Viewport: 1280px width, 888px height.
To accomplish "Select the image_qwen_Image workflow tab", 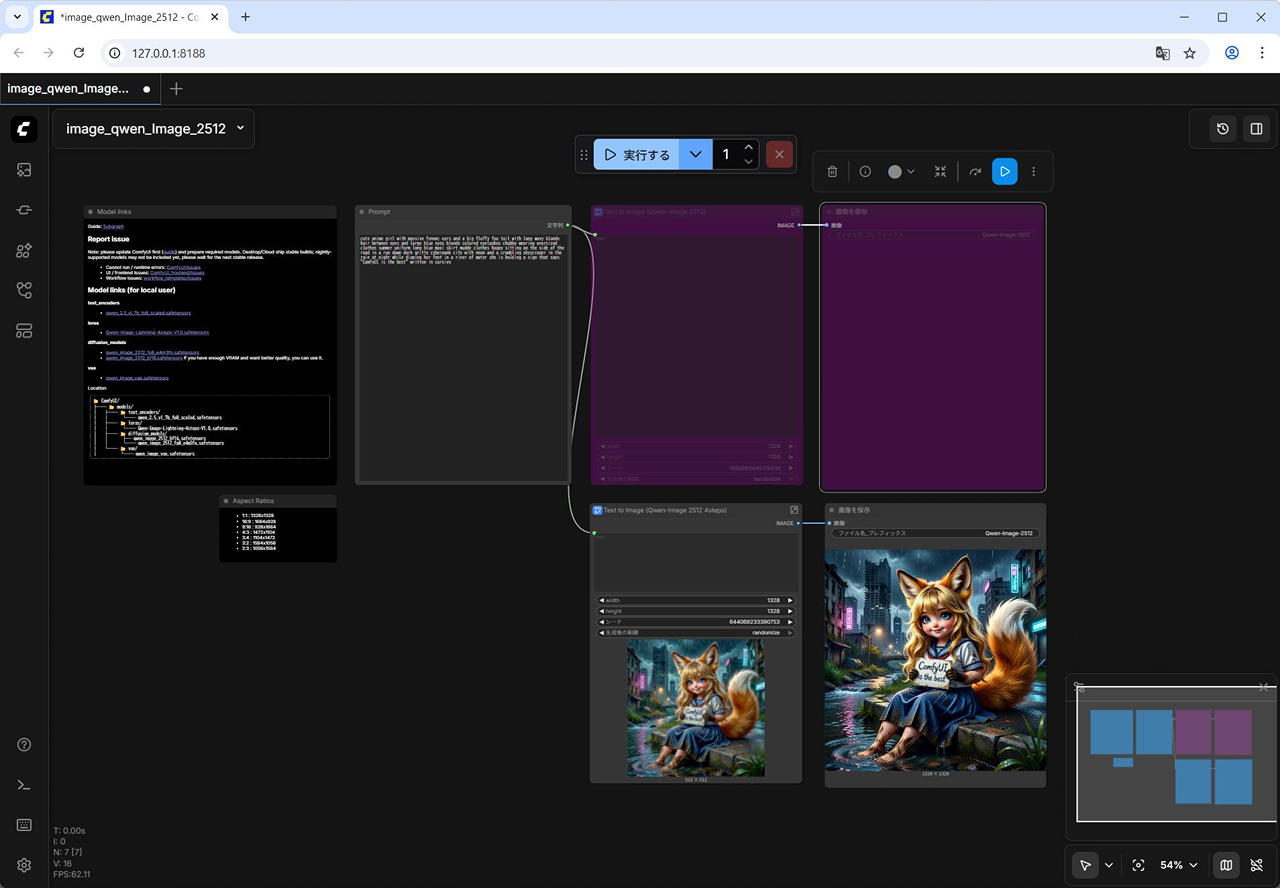I will coord(68,89).
